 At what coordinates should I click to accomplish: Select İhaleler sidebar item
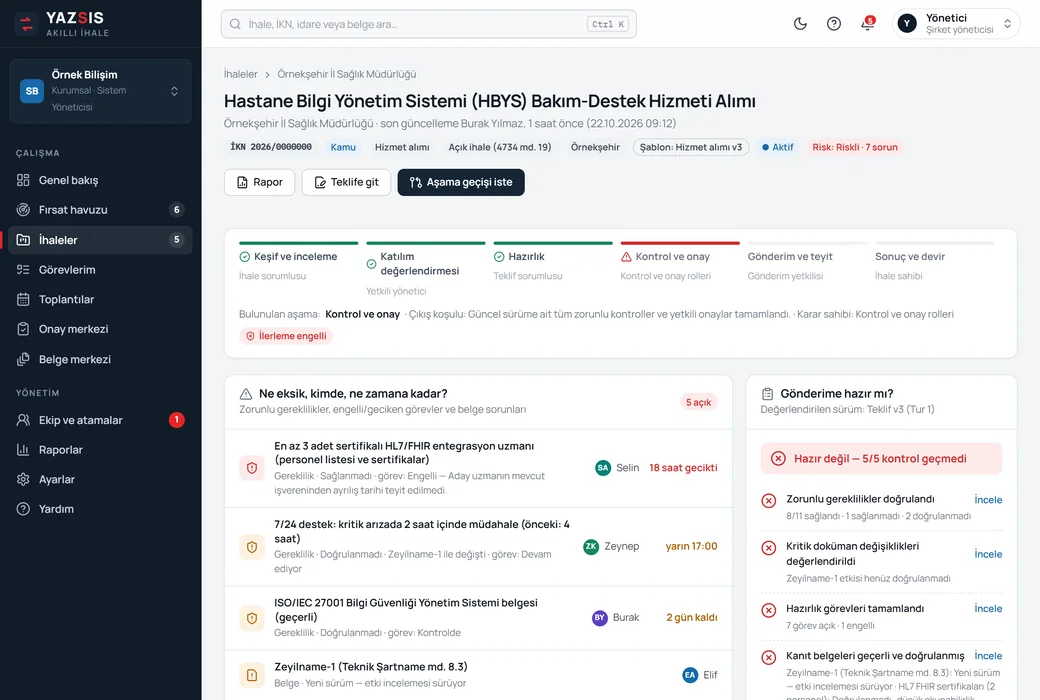click(100, 240)
